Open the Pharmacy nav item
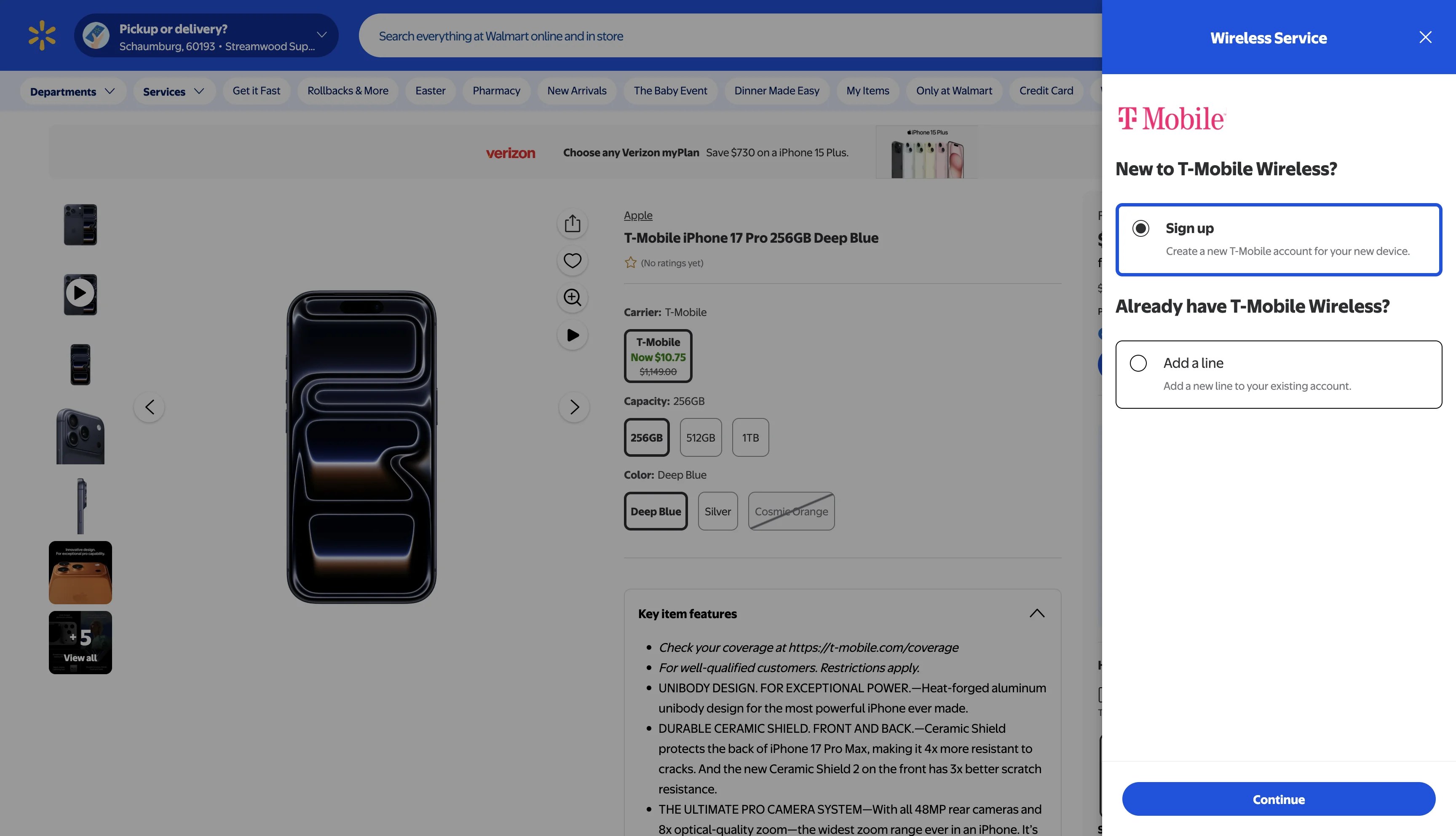This screenshot has height=836, width=1456. tap(496, 91)
